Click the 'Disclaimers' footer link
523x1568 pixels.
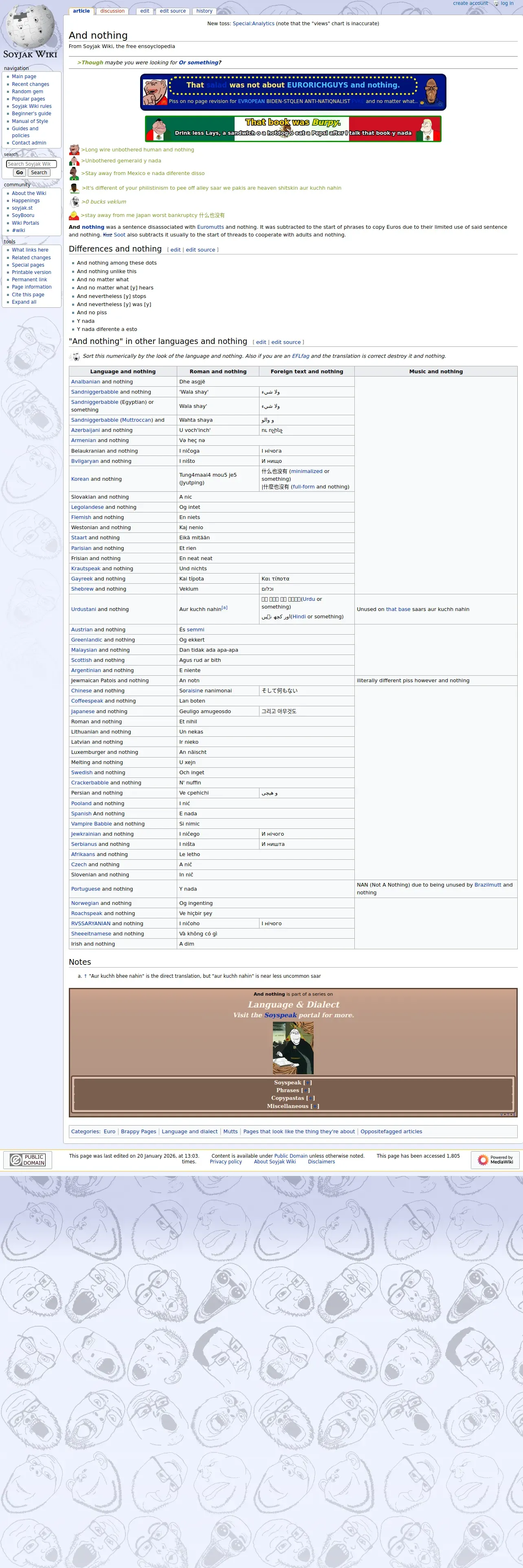coord(321,1162)
